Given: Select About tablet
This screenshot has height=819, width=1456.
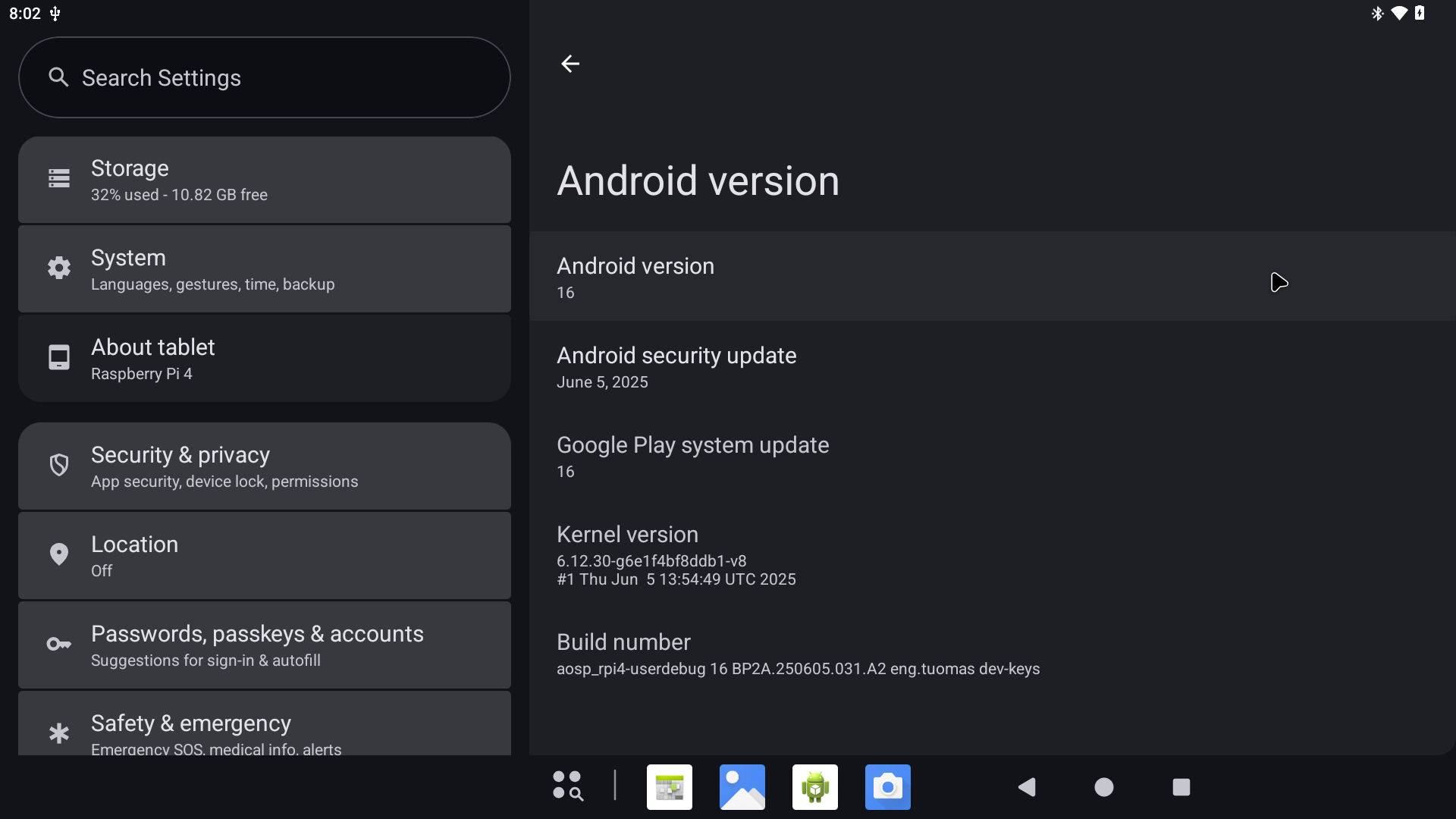Looking at the screenshot, I should pos(264,359).
